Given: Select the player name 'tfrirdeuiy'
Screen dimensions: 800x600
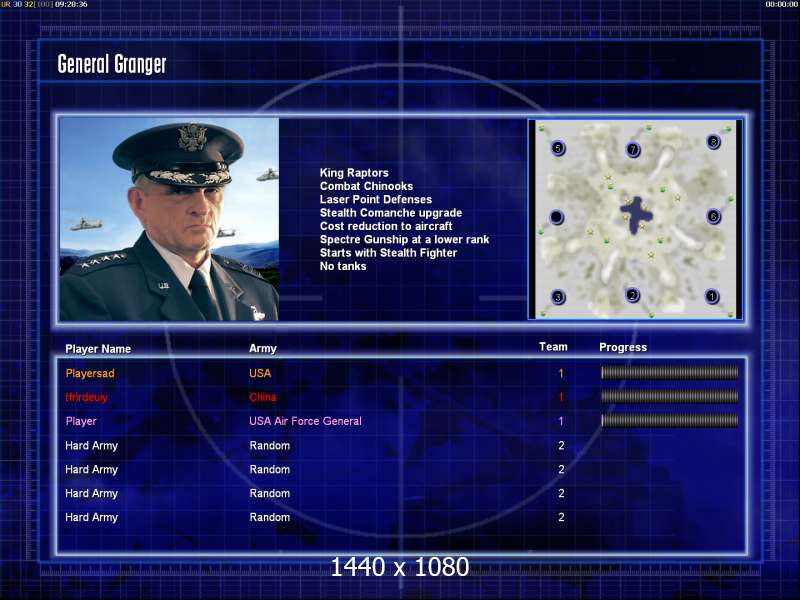Looking at the screenshot, I should click(x=86, y=397).
